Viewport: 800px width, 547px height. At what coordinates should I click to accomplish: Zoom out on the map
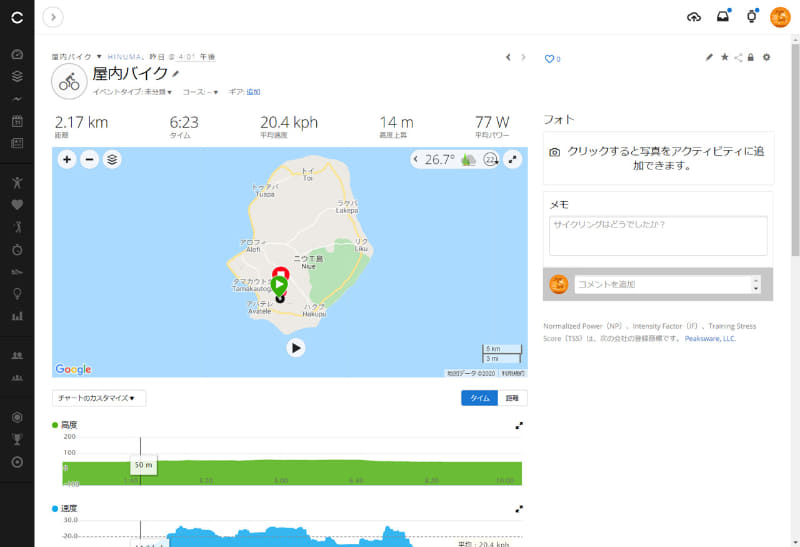tap(89, 160)
